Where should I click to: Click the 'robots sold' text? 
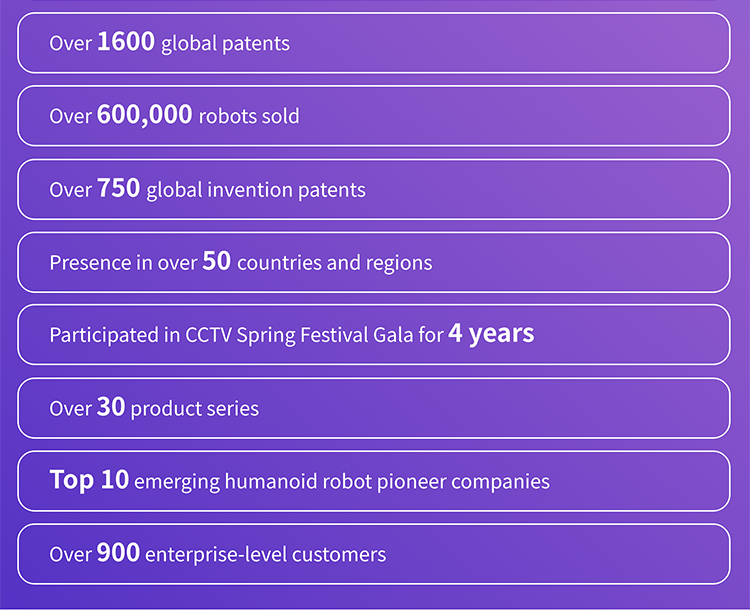pyautogui.click(x=249, y=116)
